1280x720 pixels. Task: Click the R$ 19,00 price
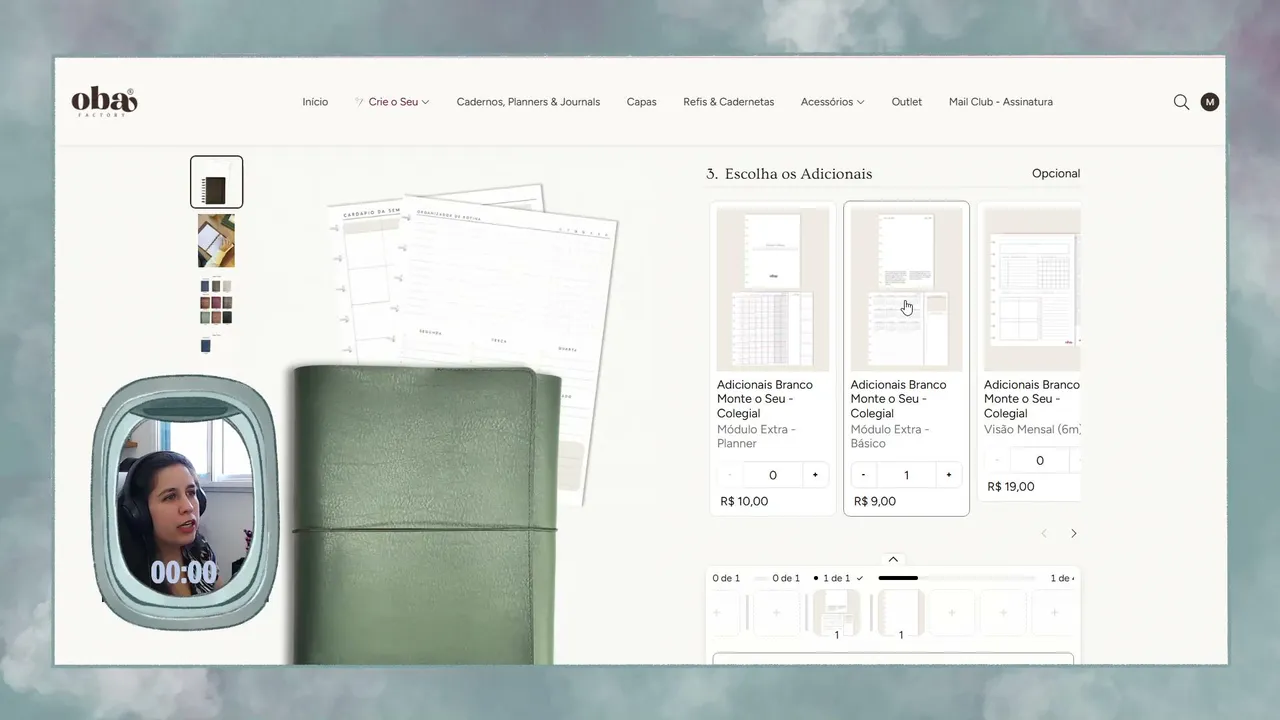coord(1011,486)
